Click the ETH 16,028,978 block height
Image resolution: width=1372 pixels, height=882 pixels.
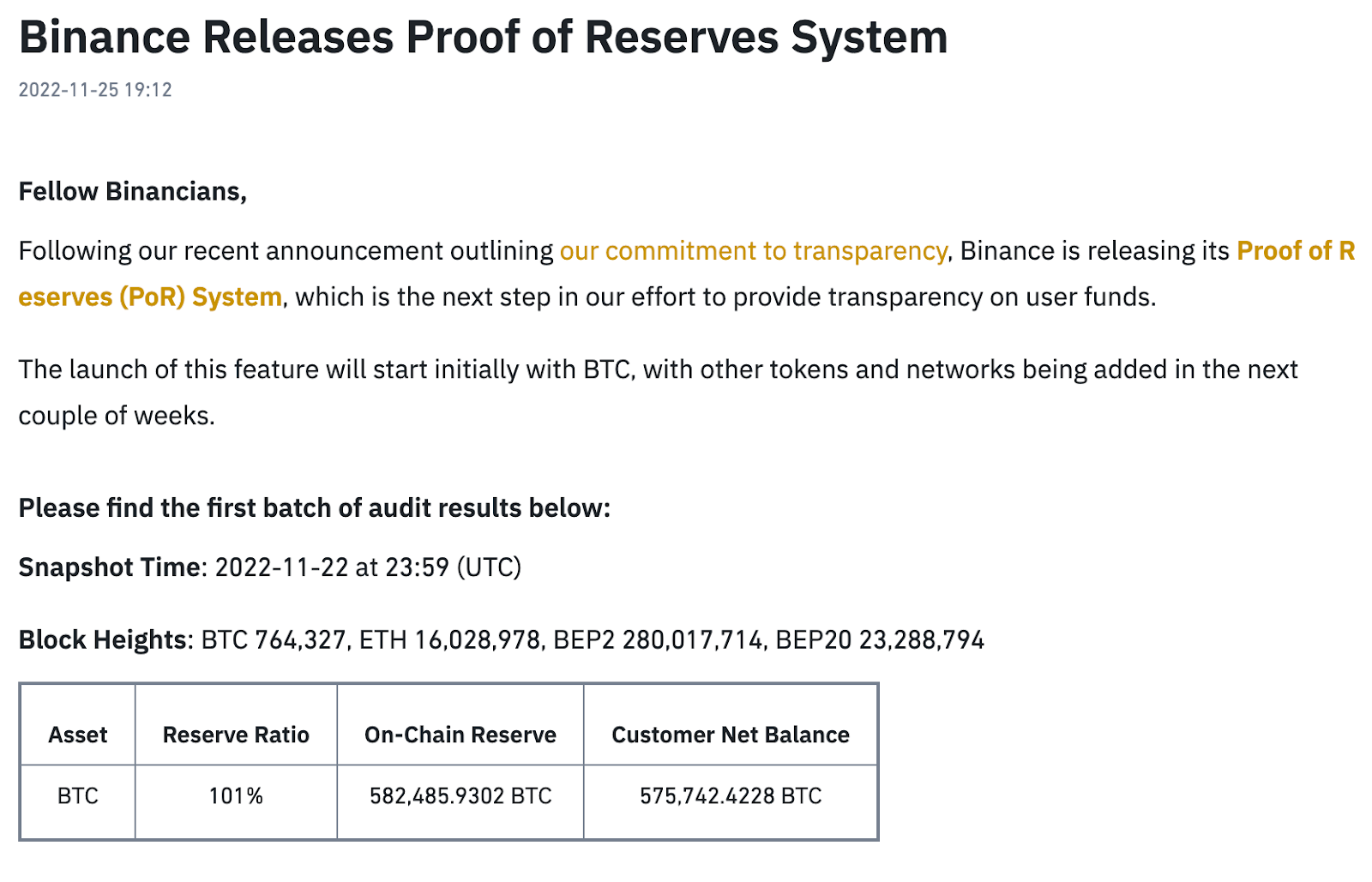point(449,640)
